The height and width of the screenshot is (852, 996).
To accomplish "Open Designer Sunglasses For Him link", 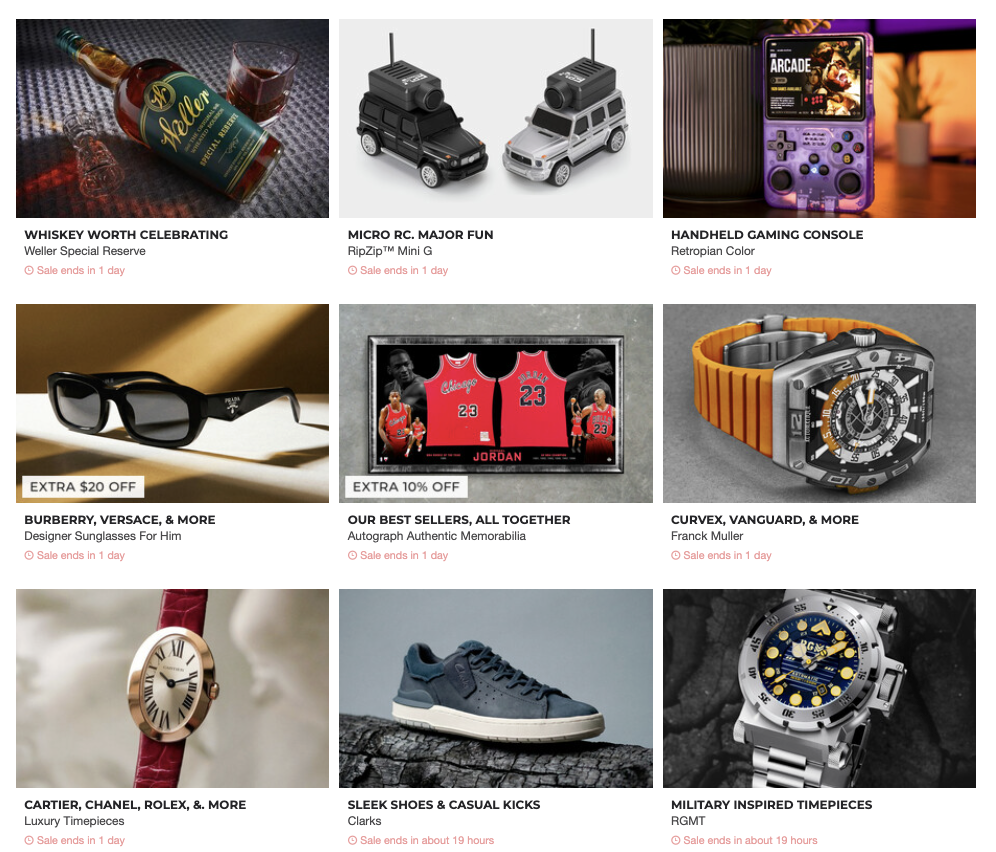I will tap(102, 536).
